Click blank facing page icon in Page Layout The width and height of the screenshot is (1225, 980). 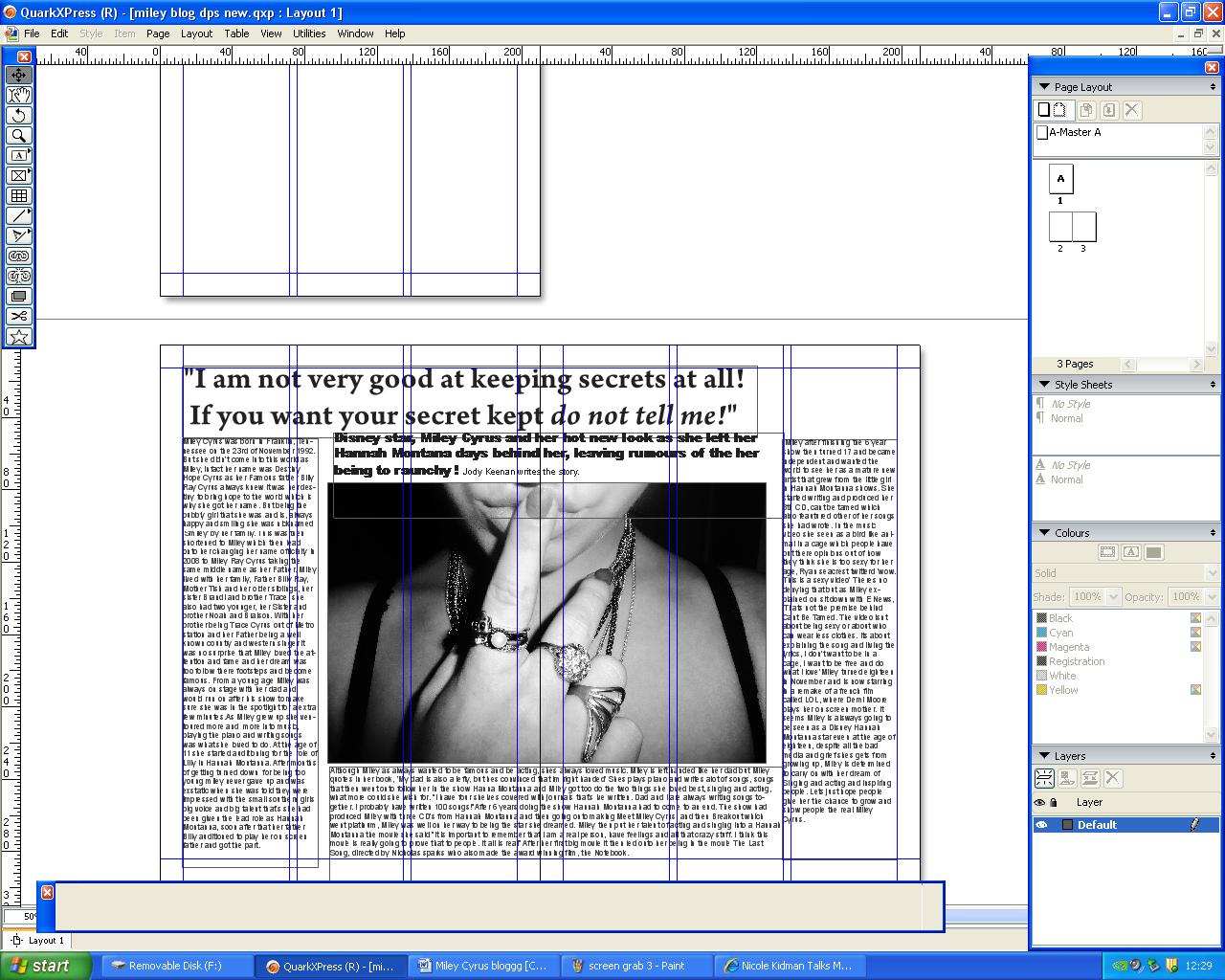pyautogui.click(x=1059, y=110)
